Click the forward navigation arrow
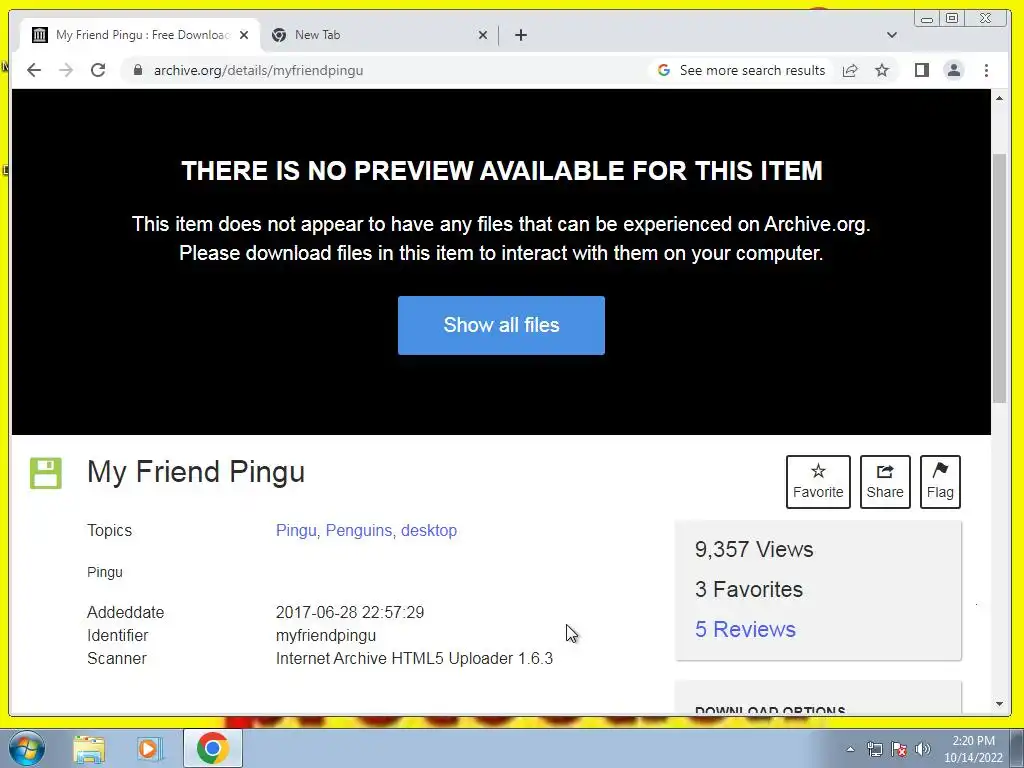The width and height of the screenshot is (1024, 768). (x=66, y=70)
